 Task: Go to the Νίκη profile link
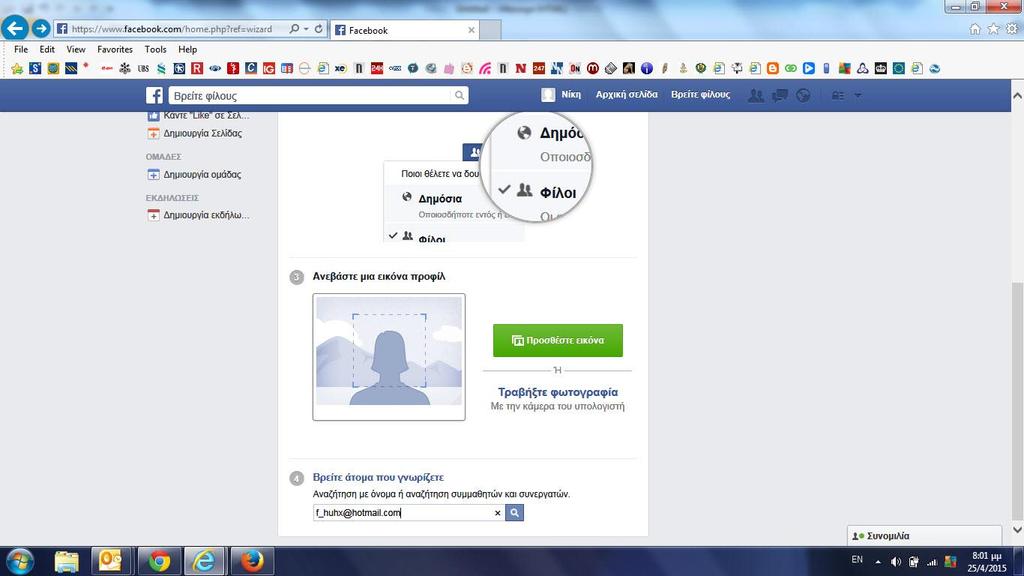[571, 95]
